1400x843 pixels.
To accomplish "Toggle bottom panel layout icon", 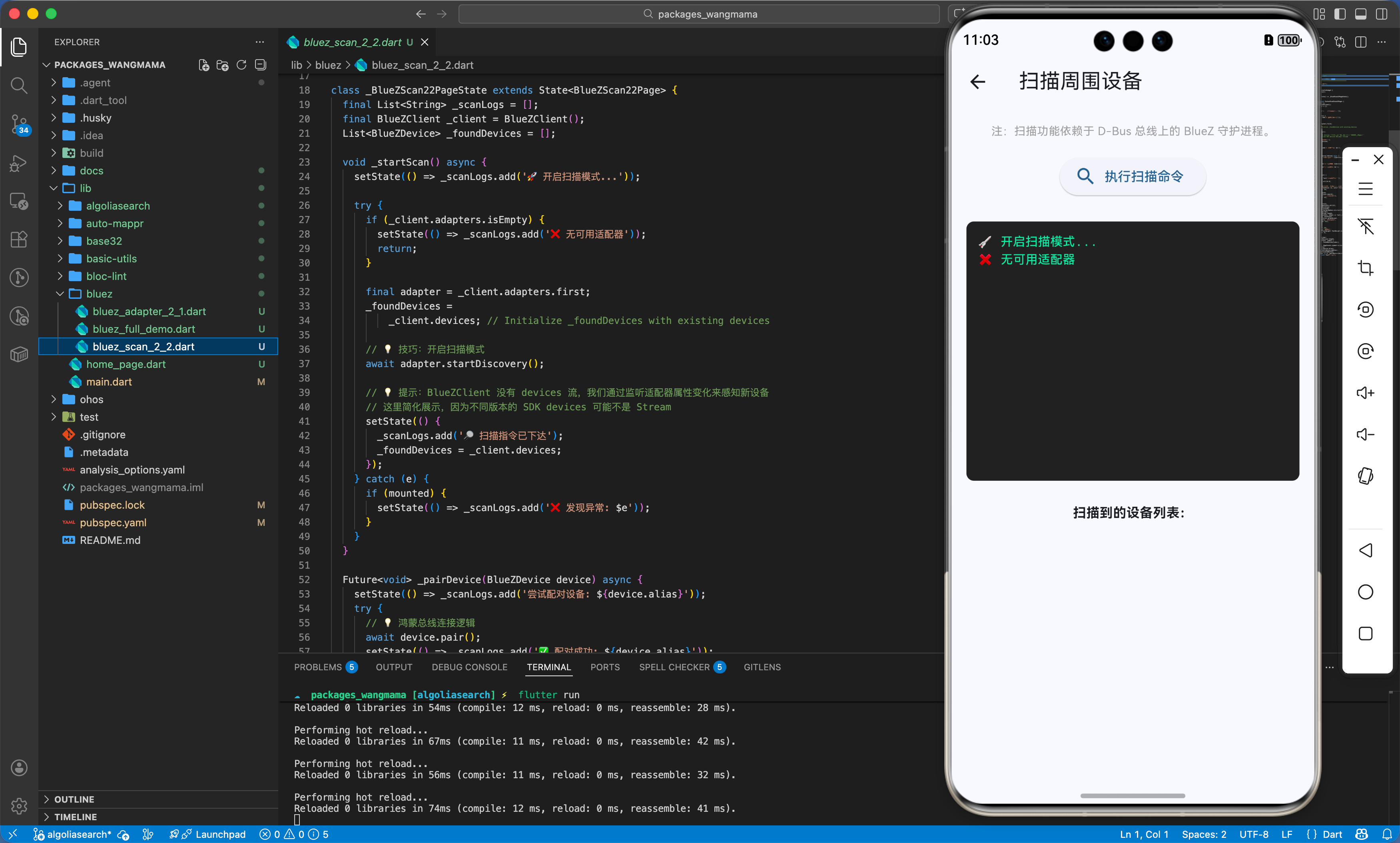I will pyautogui.click(x=1361, y=14).
